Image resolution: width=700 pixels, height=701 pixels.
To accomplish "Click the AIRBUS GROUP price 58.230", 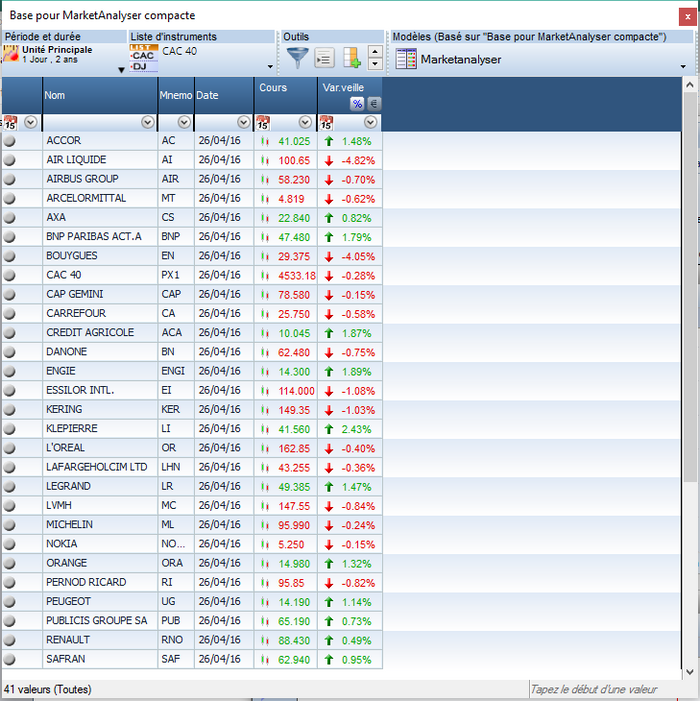I will tap(294, 180).
